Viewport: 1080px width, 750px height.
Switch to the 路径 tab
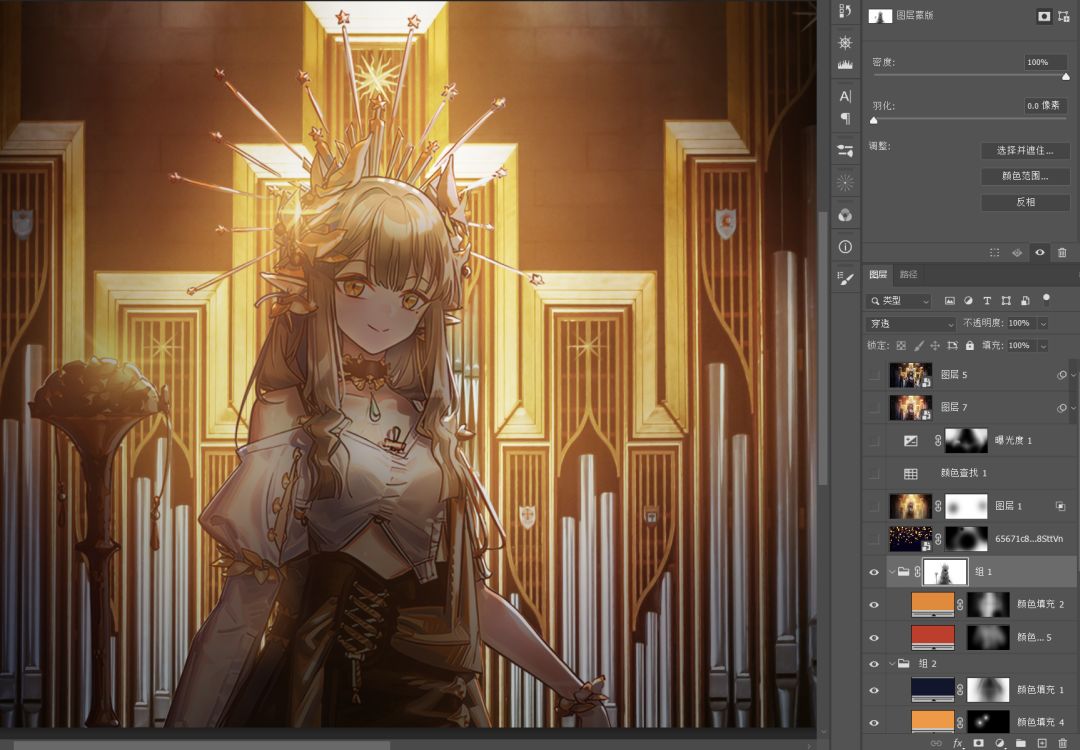tap(908, 274)
